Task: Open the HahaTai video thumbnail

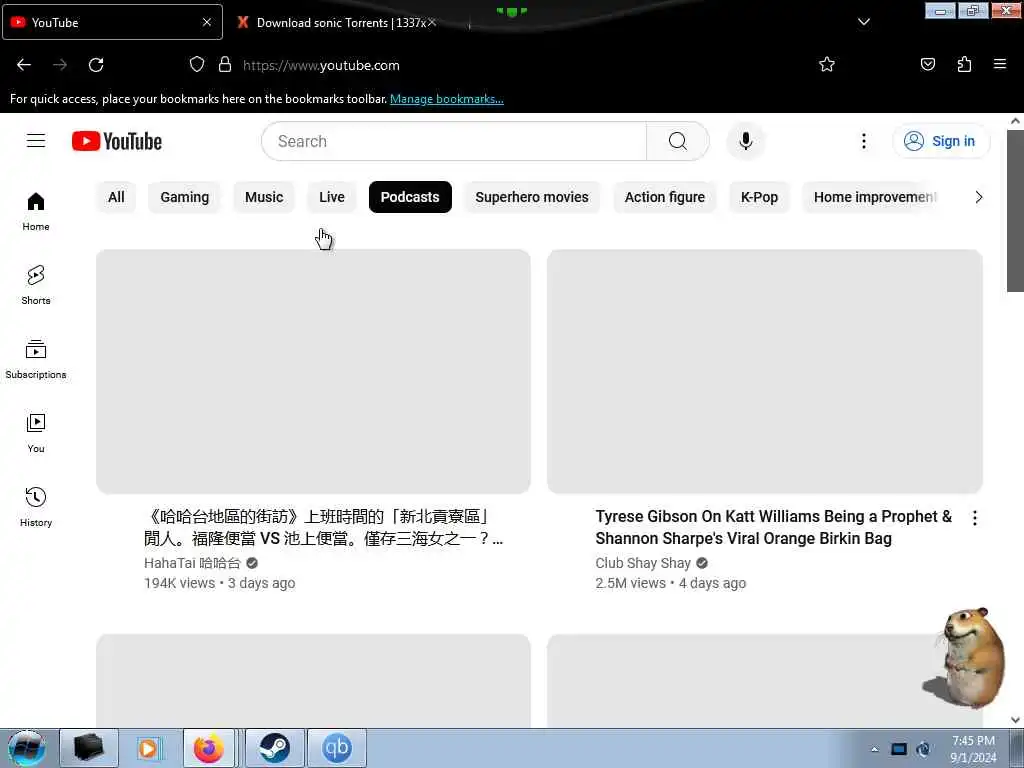Action: pos(313,371)
